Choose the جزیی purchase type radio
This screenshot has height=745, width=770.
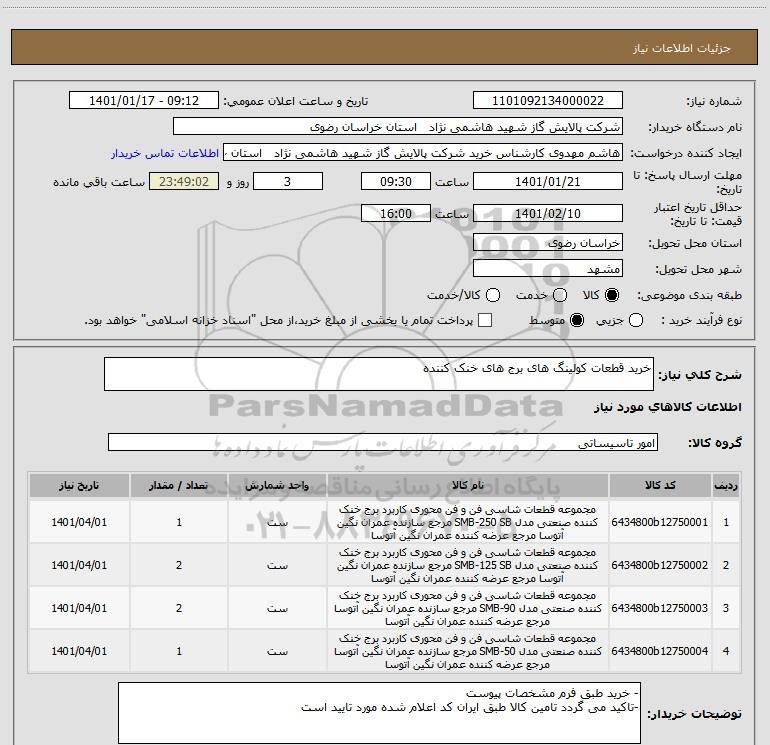coord(636,321)
